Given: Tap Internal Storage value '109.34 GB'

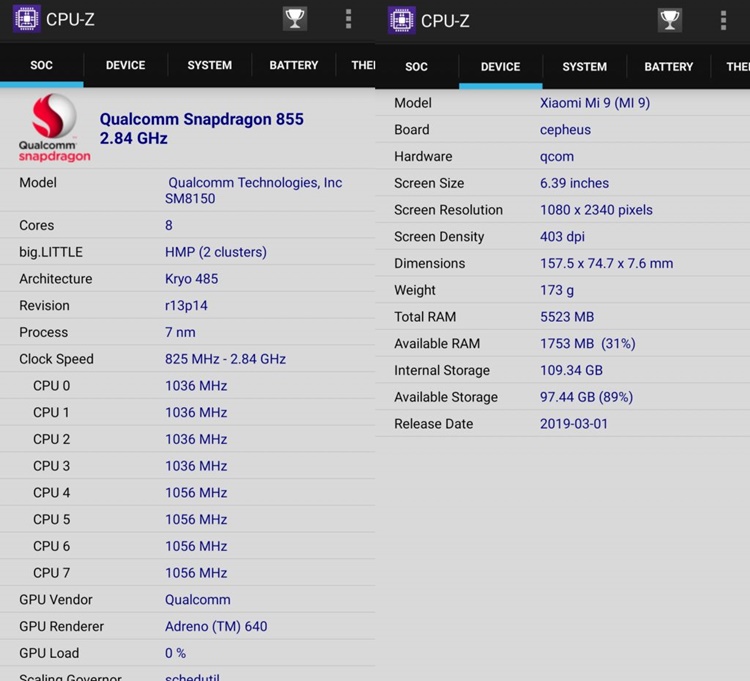Looking at the screenshot, I should (x=571, y=371).
